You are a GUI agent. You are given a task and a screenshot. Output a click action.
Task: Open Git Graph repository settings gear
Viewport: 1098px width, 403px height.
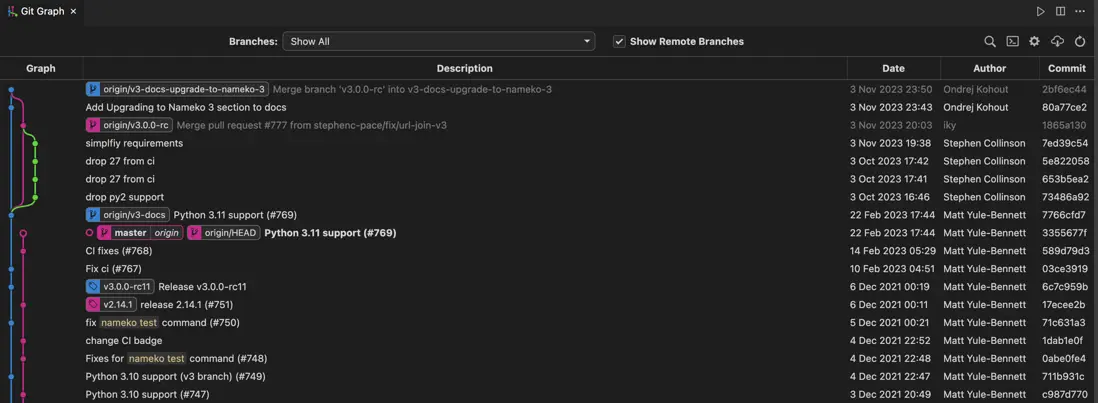pos(1035,41)
